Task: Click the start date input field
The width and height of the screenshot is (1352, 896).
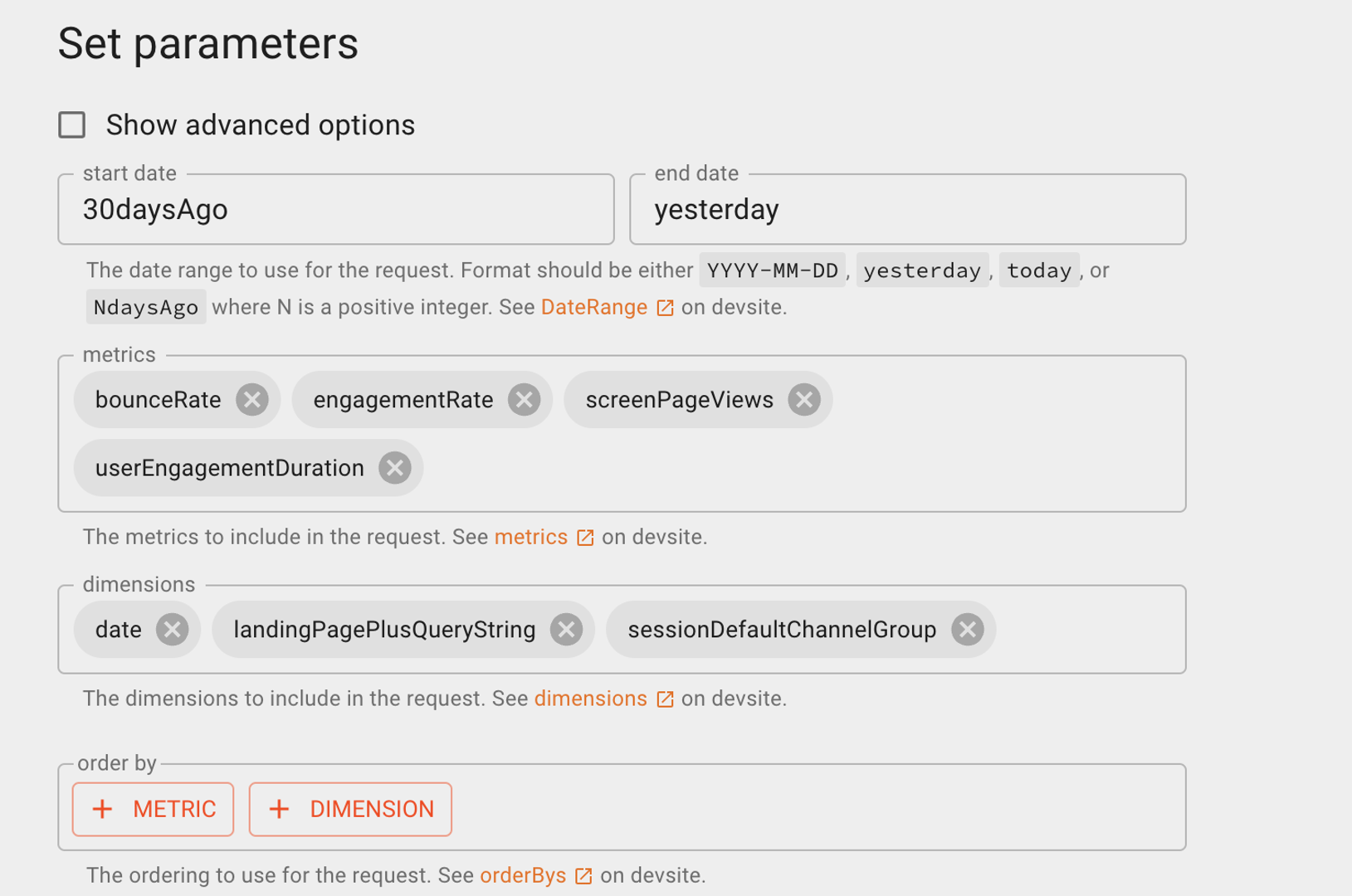Action: tap(335, 210)
